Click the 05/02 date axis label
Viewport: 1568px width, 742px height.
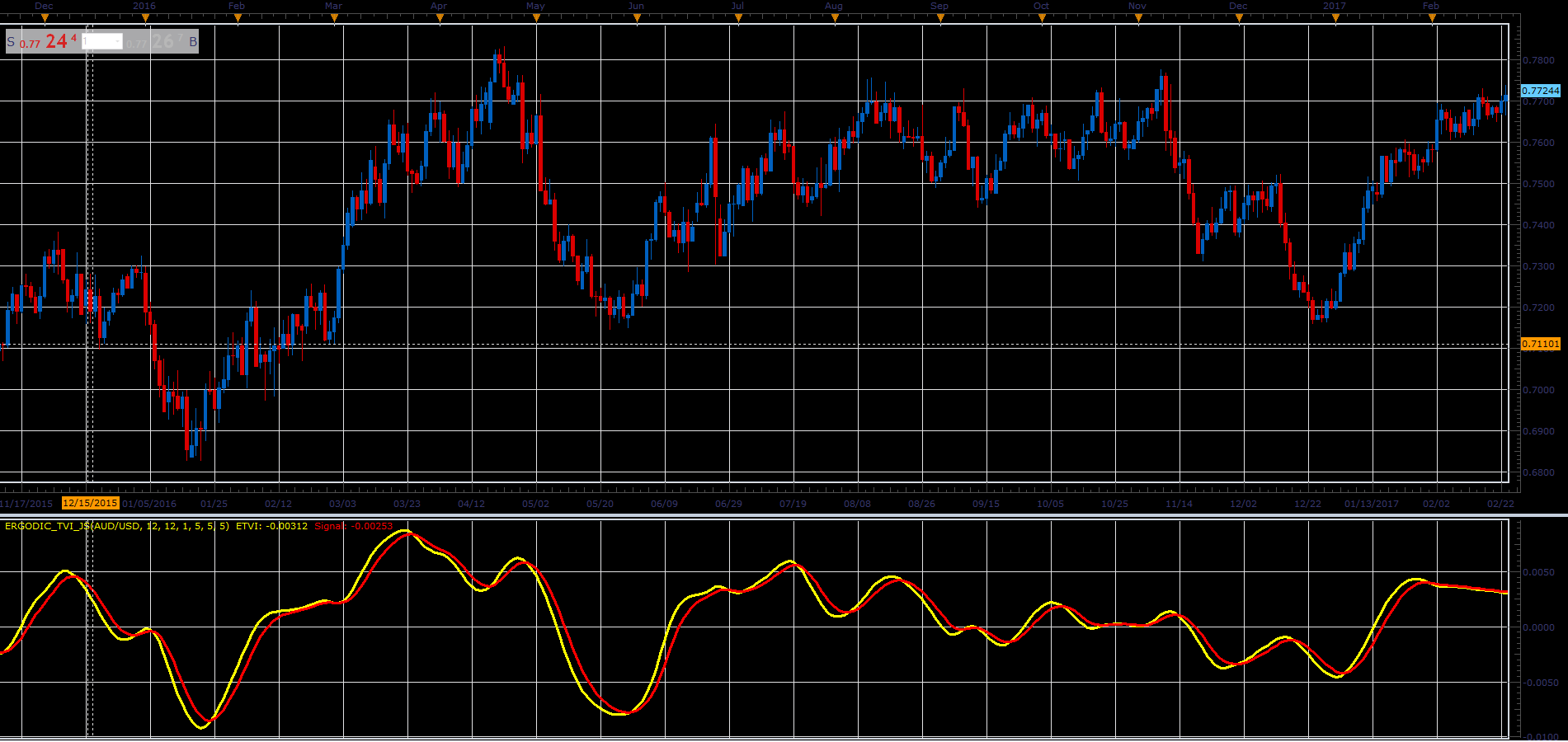(x=535, y=504)
